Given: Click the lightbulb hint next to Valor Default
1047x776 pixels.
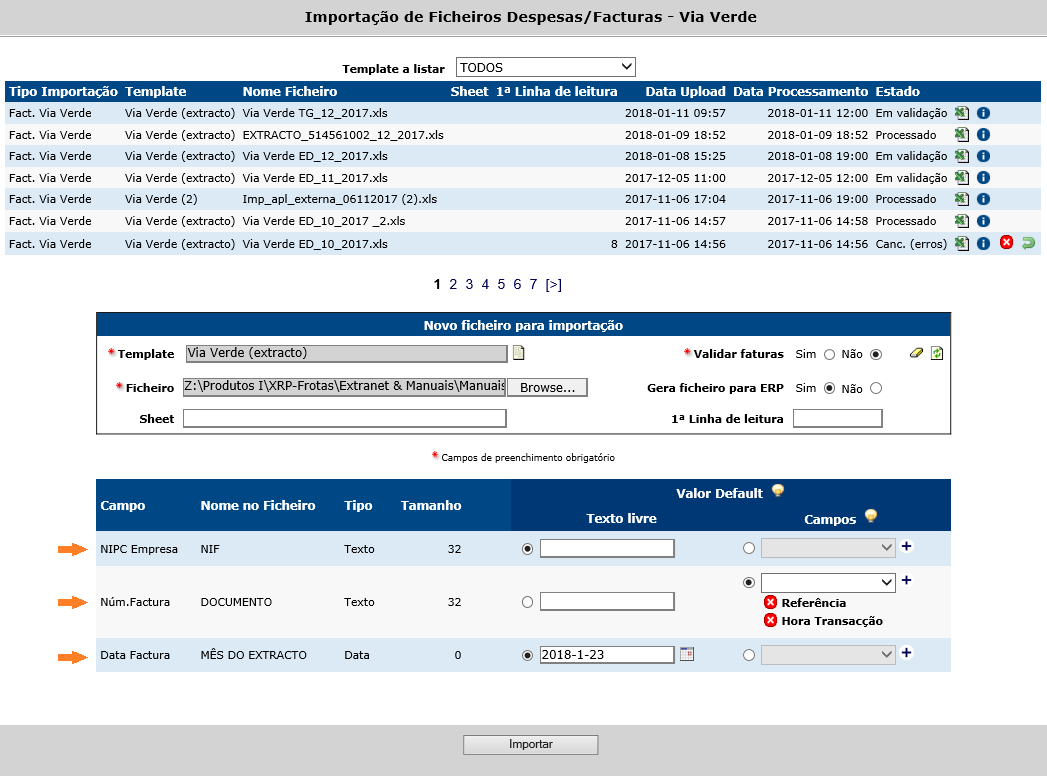Looking at the screenshot, I should 778,491.
